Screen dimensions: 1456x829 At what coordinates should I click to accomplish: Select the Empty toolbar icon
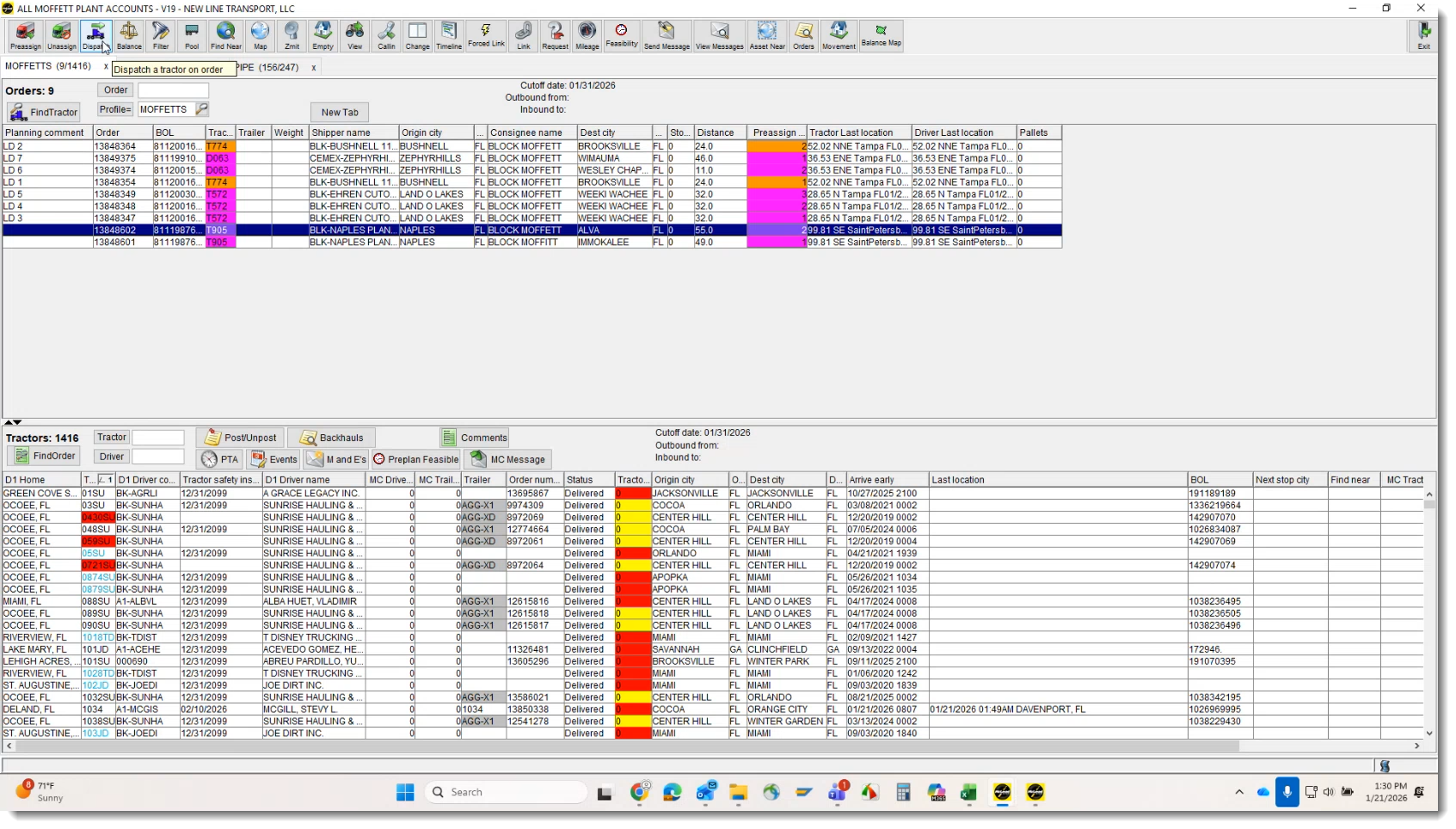pyautogui.click(x=323, y=36)
